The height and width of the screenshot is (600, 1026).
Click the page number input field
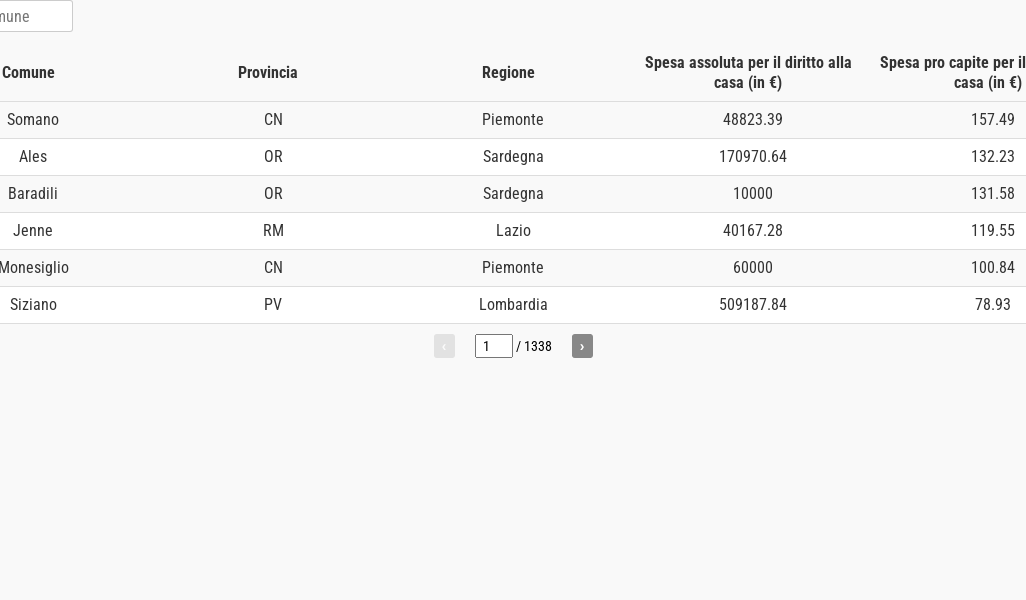(x=493, y=346)
